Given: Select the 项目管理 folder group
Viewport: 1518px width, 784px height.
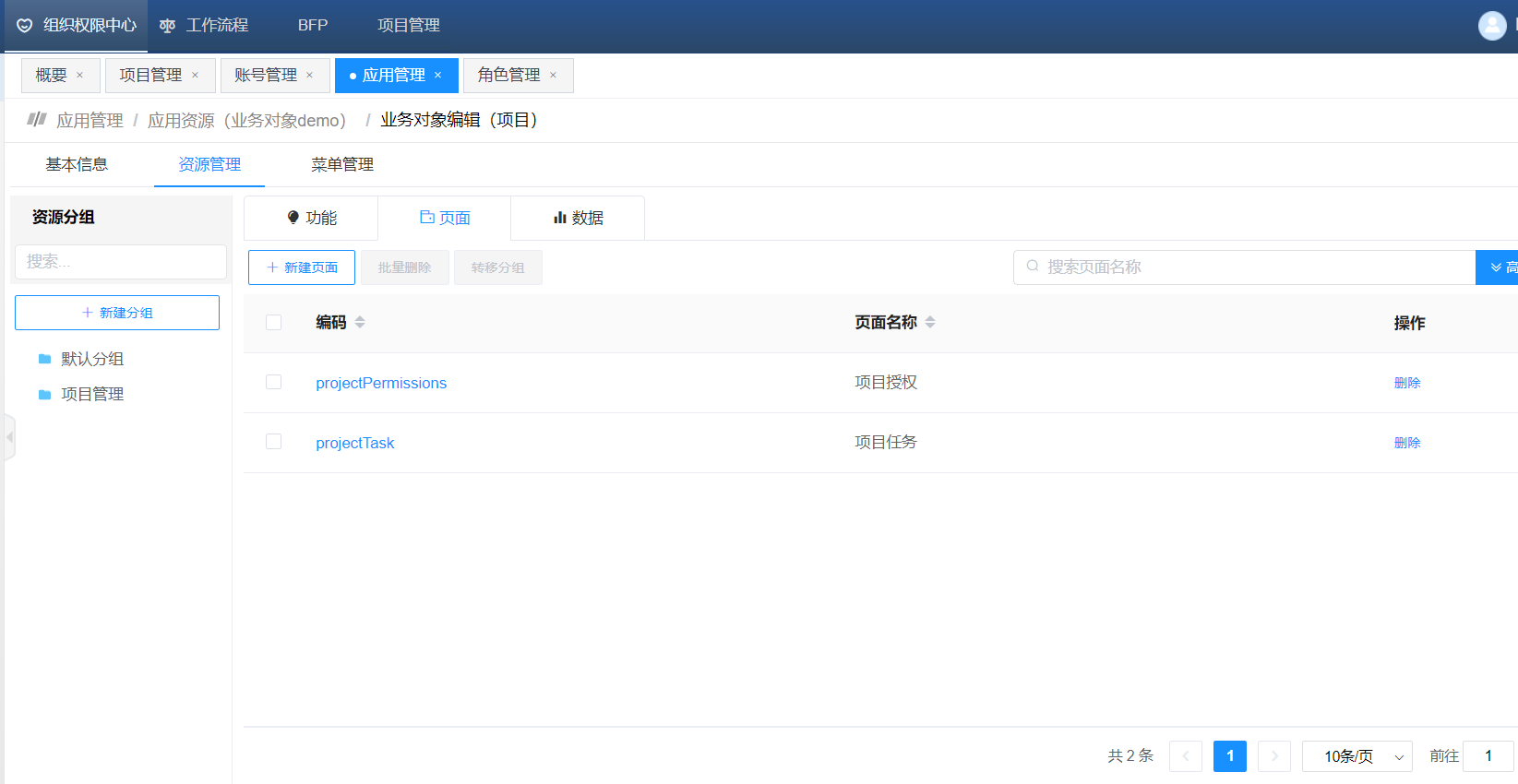Looking at the screenshot, I should click(91, 394).
